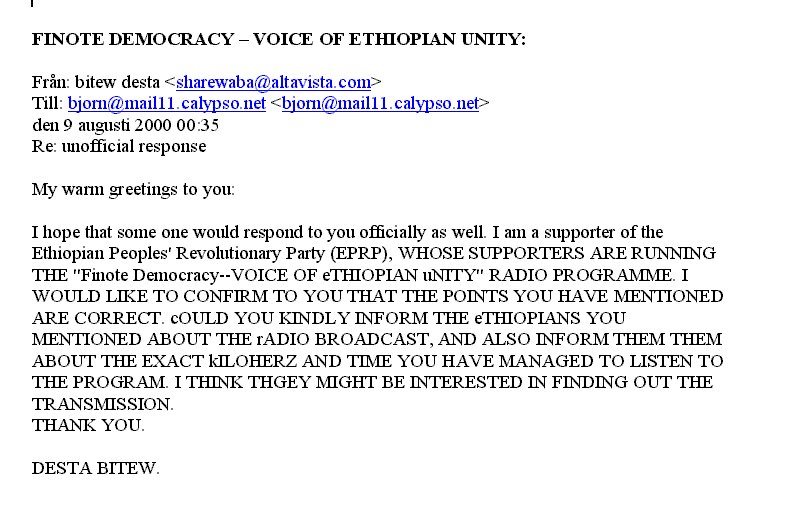Screen dimensions: 790x510
Task: Click the words "ARE CORRECT."
Action: point(98,318)
